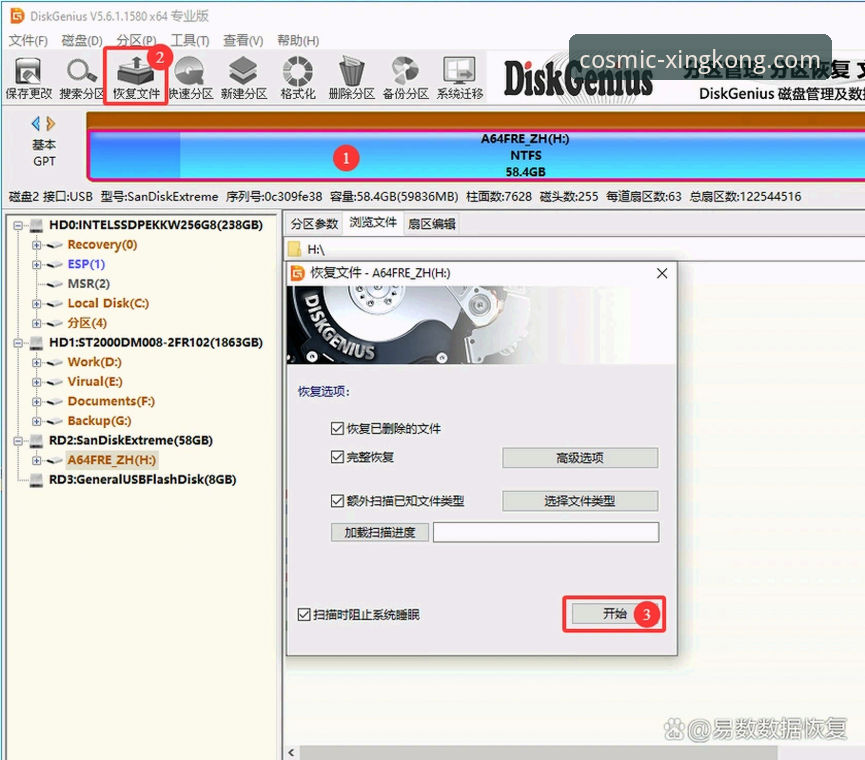The width and height of the screenshot is (865, 760).
Task: Open the Disk (磁盘) menu
Action: [x=82, y=40]
